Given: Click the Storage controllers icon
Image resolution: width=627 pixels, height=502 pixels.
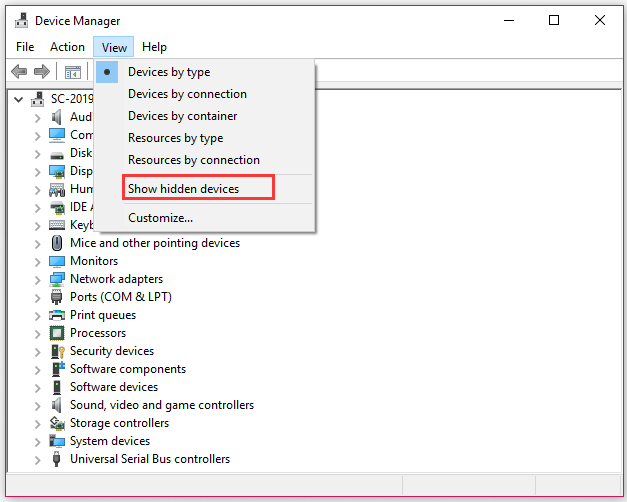Looking at the screenshot, I should (57, 423).
